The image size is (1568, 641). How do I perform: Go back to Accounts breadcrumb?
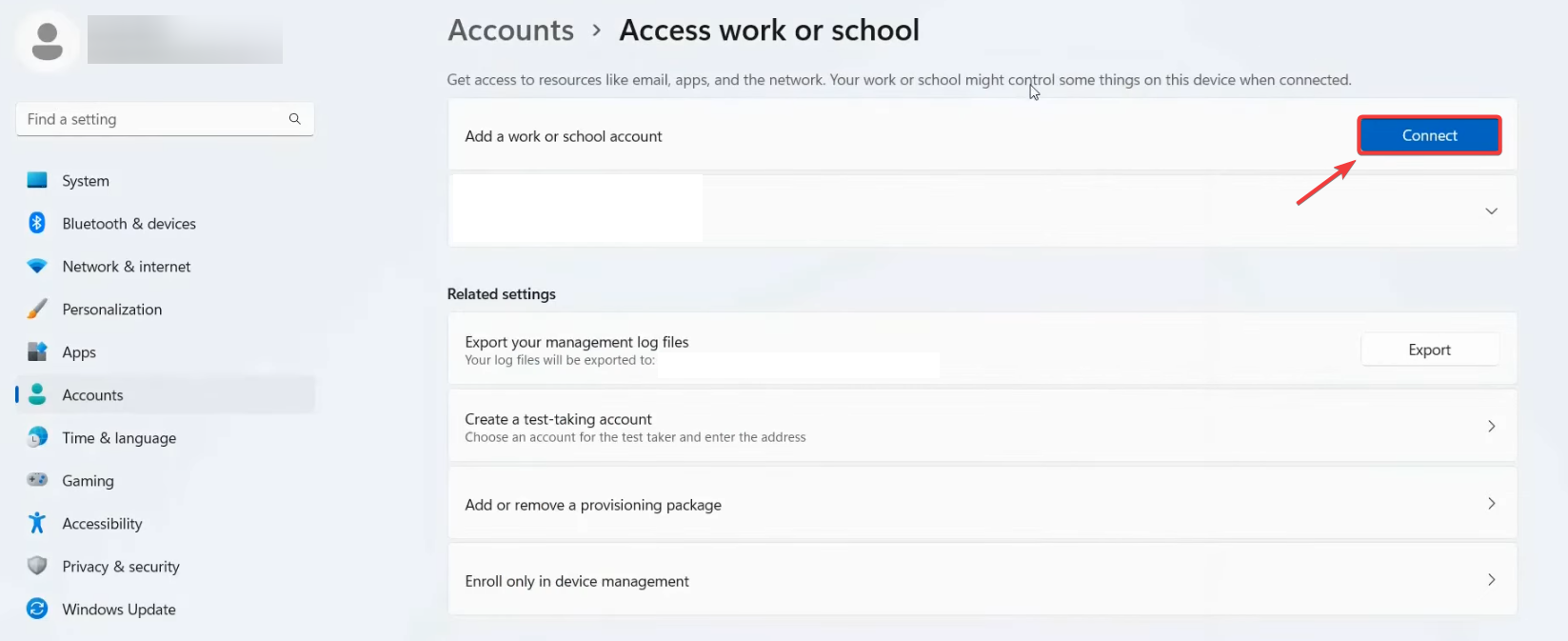coord(511,30)
